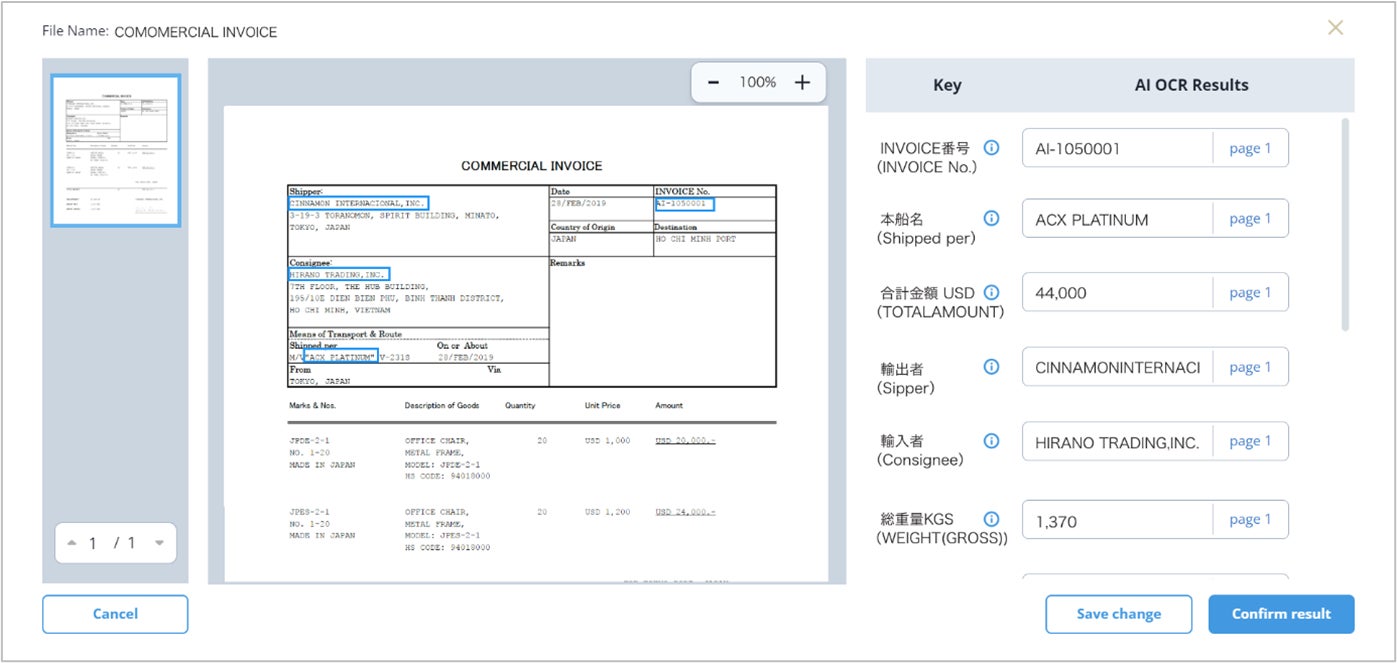Open page 1 link for WEIGHT(GROSS)

tap(1250, 519)
